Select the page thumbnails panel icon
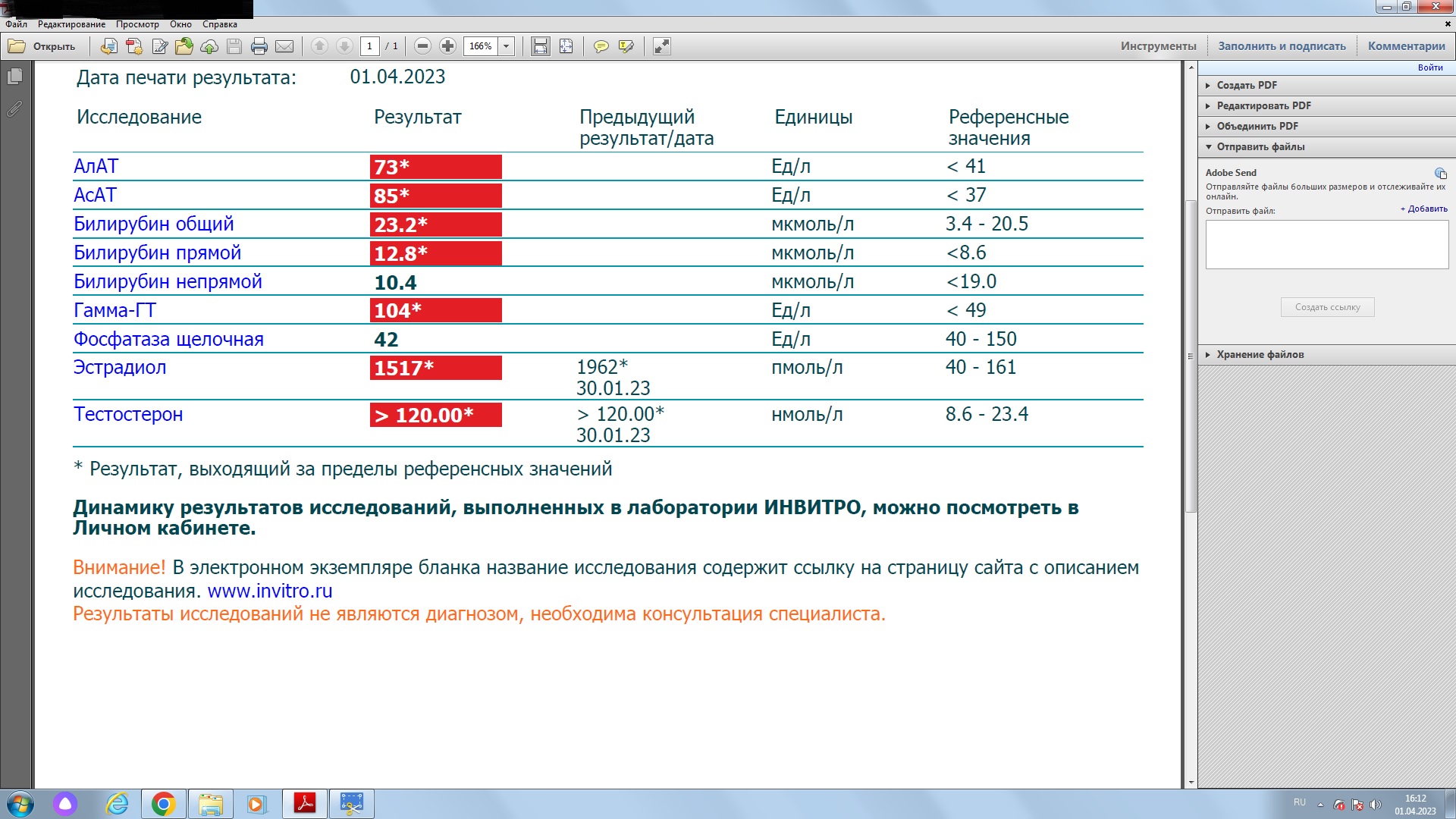 point(14,76)
